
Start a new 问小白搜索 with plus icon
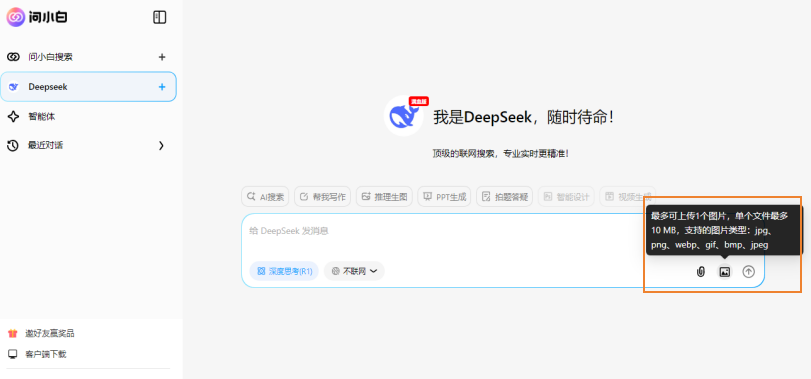(x=162, y=57)
